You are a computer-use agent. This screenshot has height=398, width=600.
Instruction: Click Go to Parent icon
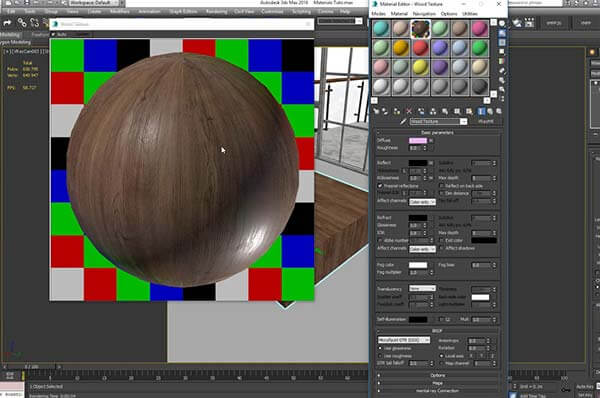click(490, 111)
